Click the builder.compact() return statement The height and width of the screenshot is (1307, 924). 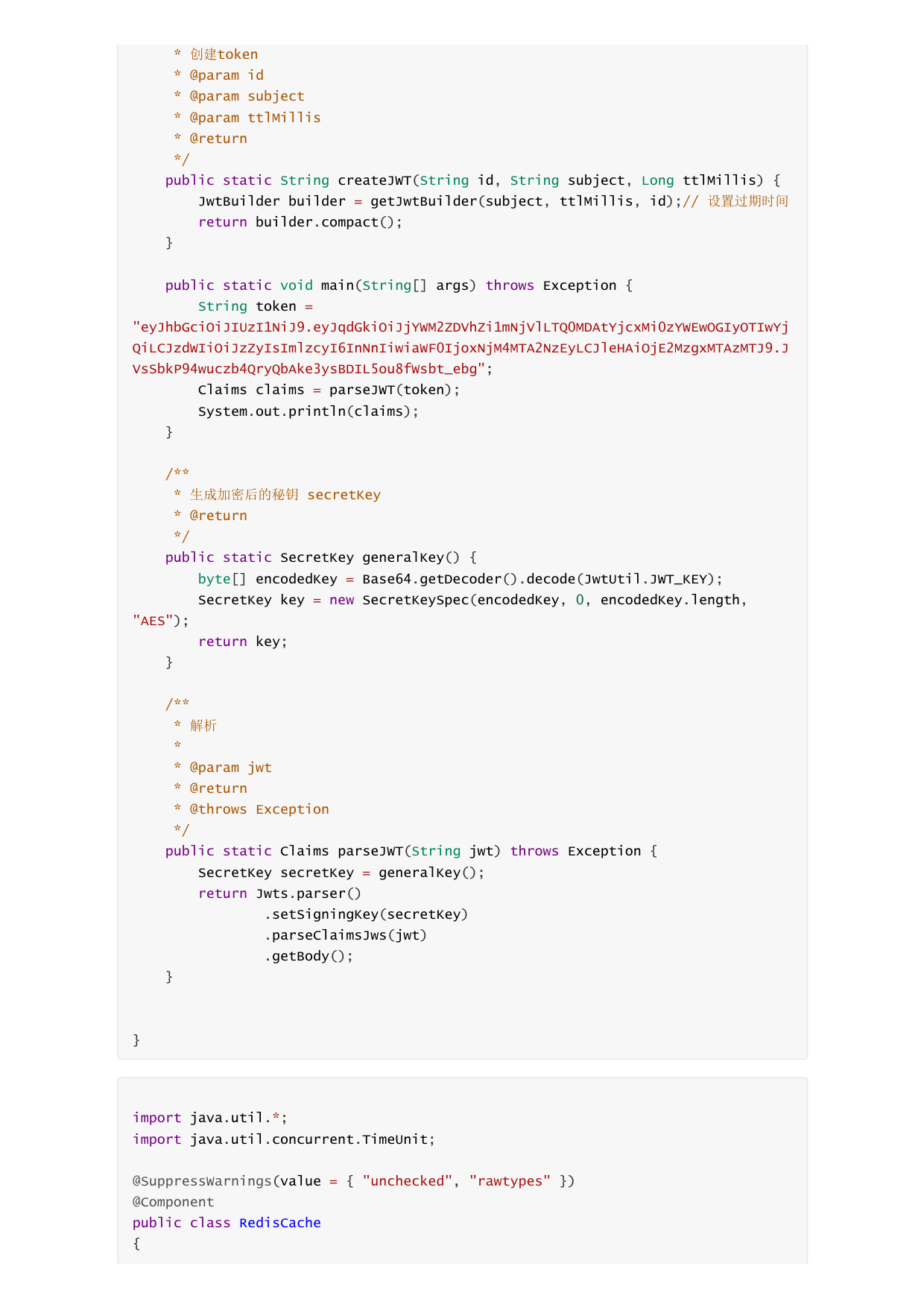point(300,222)
